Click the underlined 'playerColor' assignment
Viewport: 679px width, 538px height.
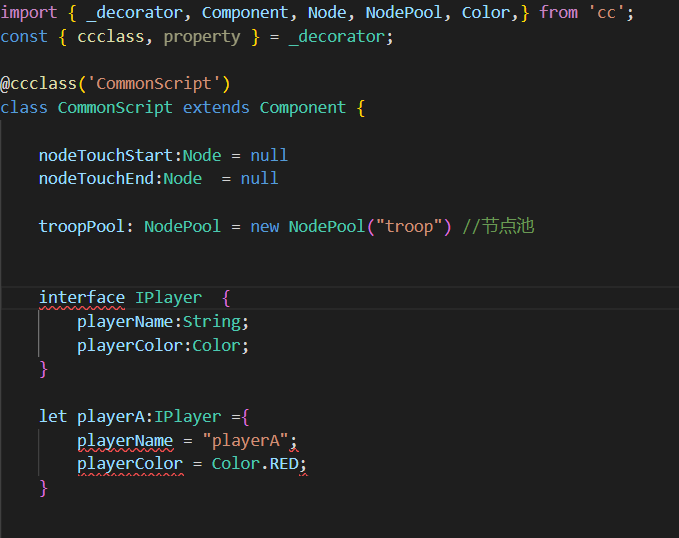[130, 464]
